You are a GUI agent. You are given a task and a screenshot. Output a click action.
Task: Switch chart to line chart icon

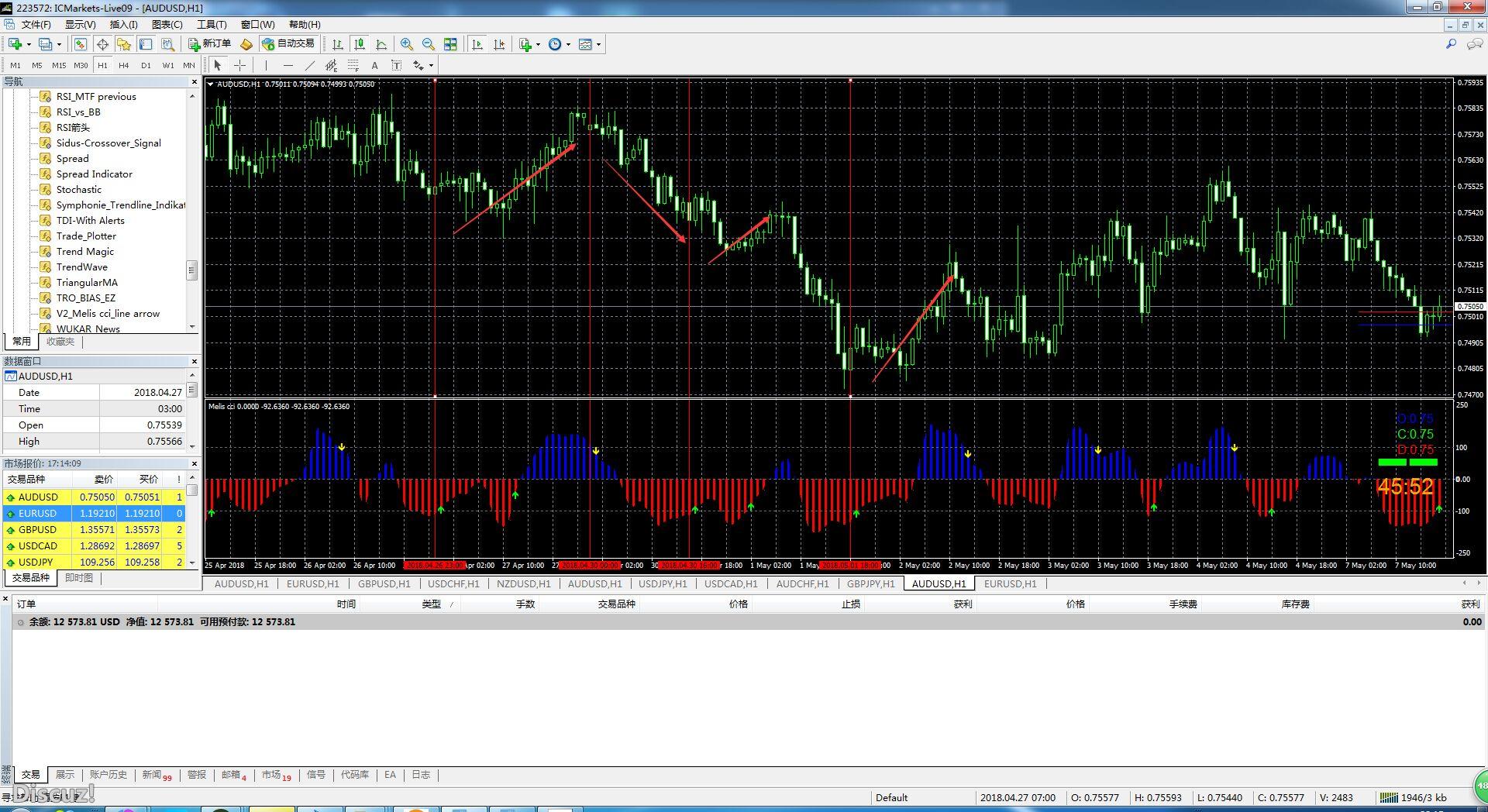[381, 44]
